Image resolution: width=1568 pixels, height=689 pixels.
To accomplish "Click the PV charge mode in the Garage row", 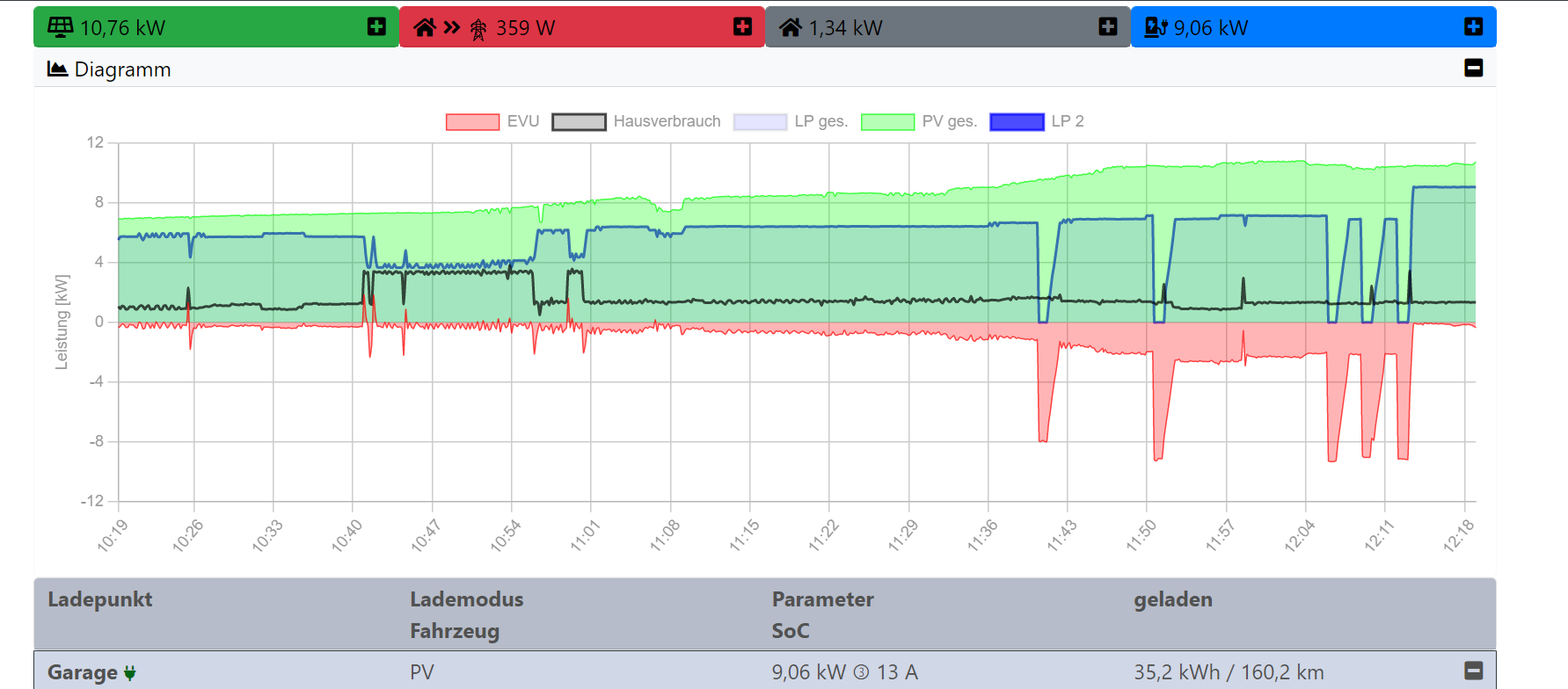I will click(422, 672).
